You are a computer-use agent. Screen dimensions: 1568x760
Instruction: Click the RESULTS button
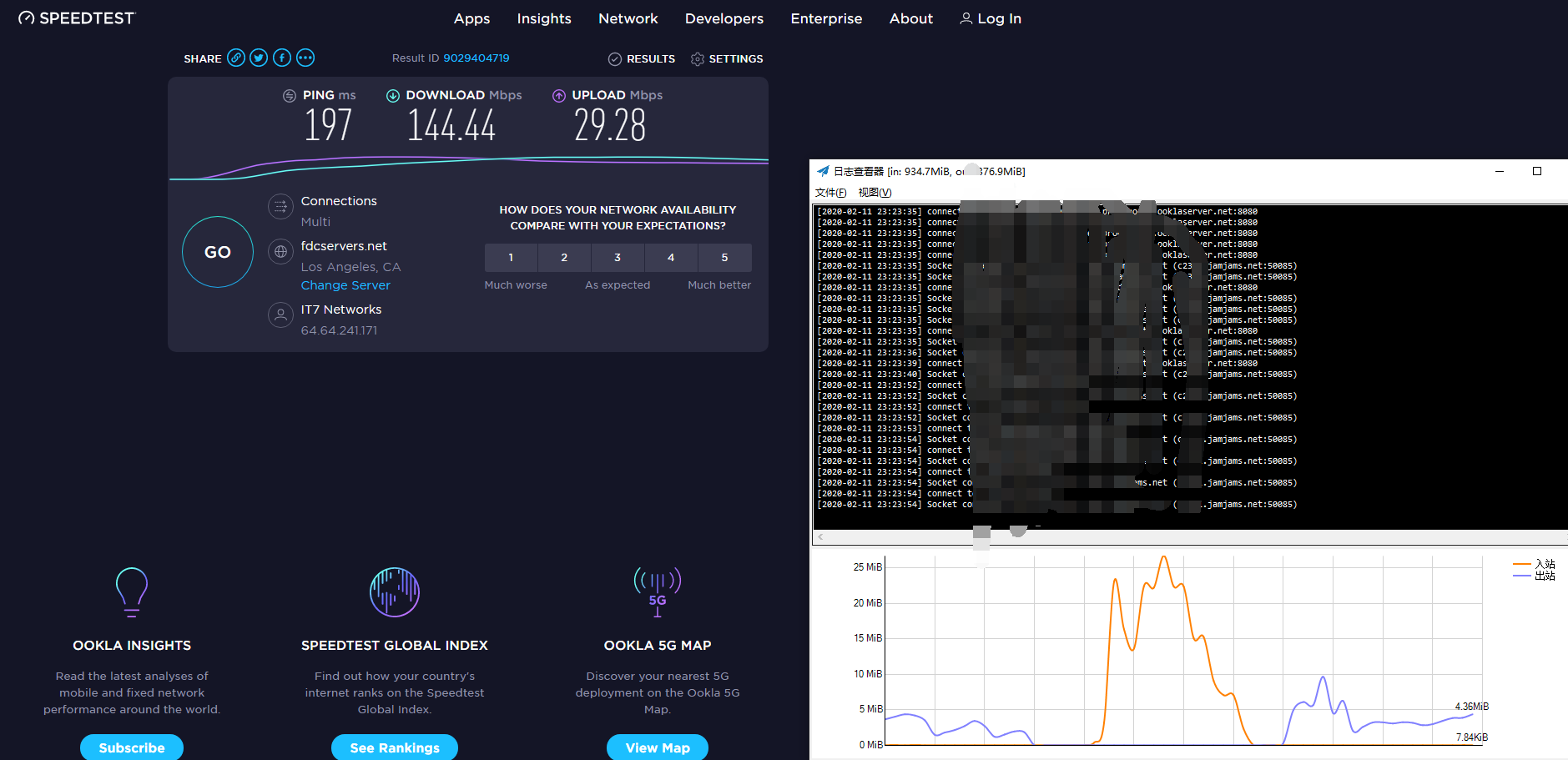(x=642, y=58)
